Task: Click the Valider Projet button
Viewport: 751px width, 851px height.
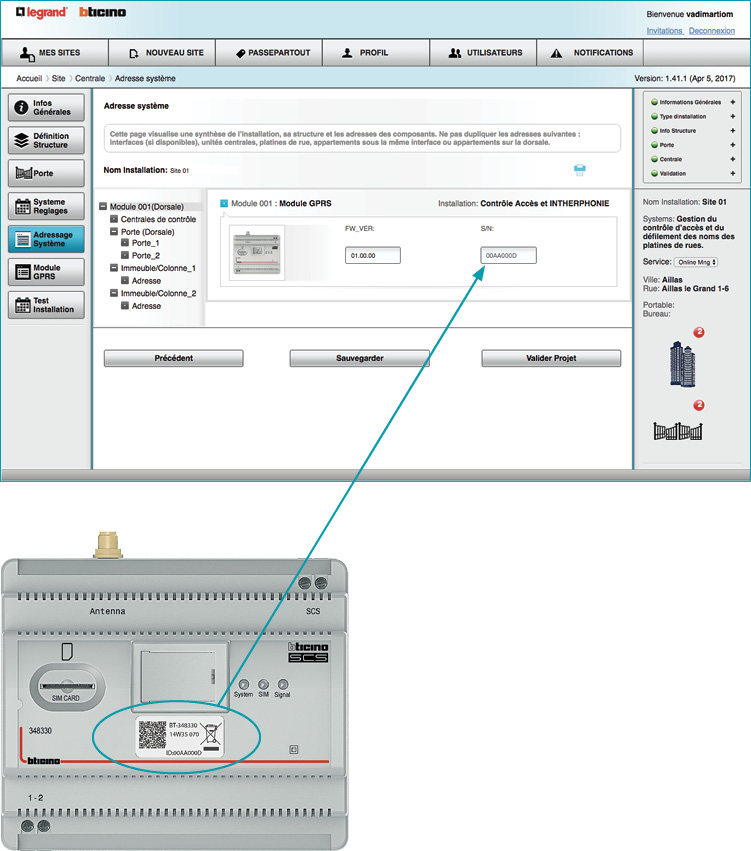Action: point(551,358)
